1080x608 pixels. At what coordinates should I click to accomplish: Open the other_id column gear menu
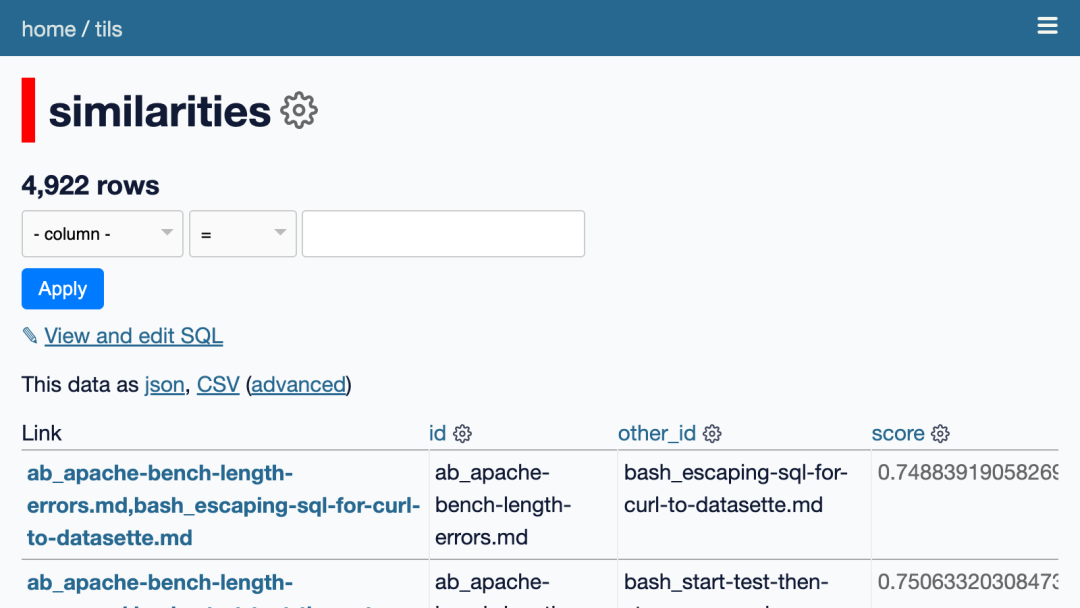coord(712,434)
